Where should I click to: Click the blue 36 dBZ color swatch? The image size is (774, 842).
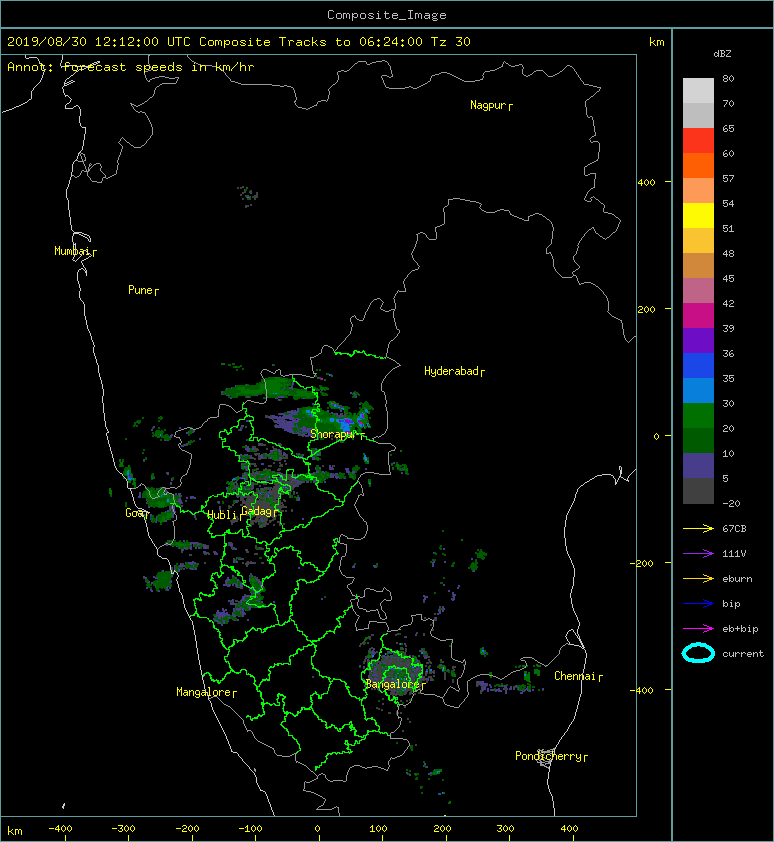[698, 366]
